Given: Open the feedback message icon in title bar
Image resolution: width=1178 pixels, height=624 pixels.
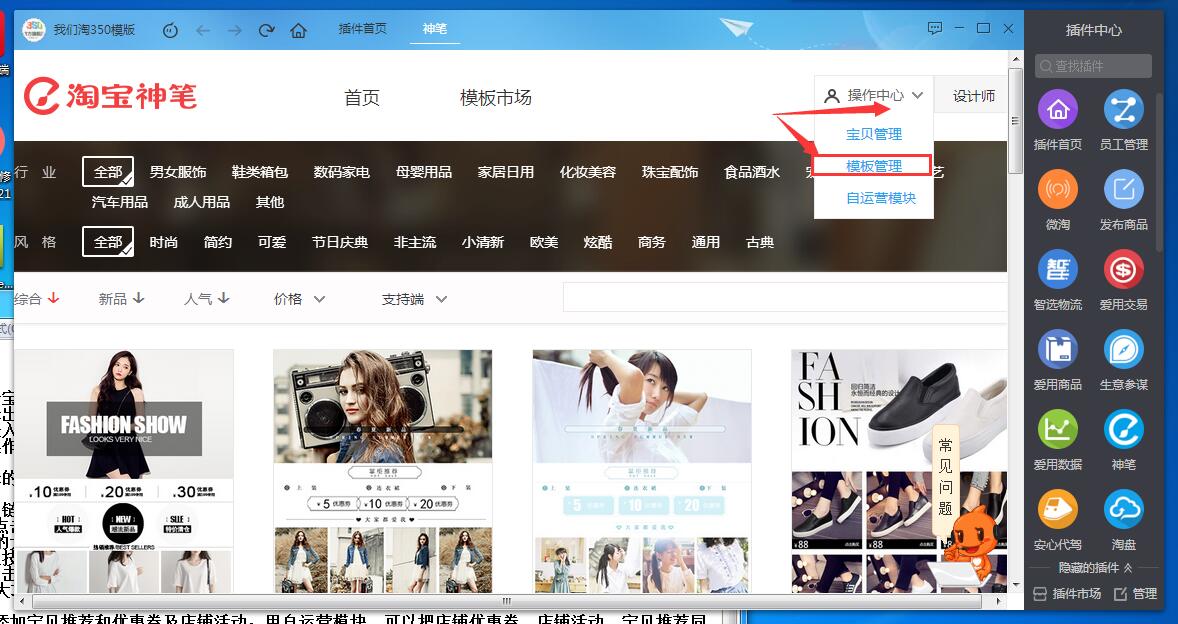Looking at the screenshot, I should pos(935,29).
